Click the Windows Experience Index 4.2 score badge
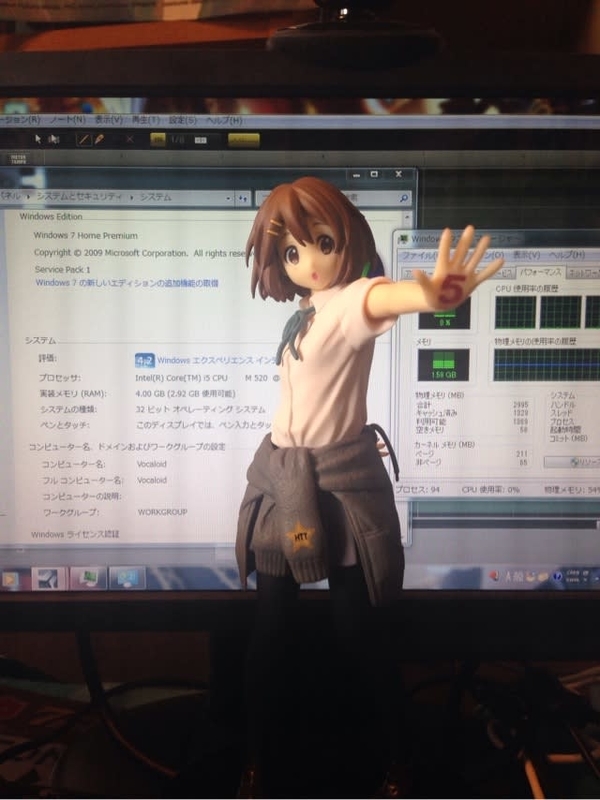 pos(145,361)
